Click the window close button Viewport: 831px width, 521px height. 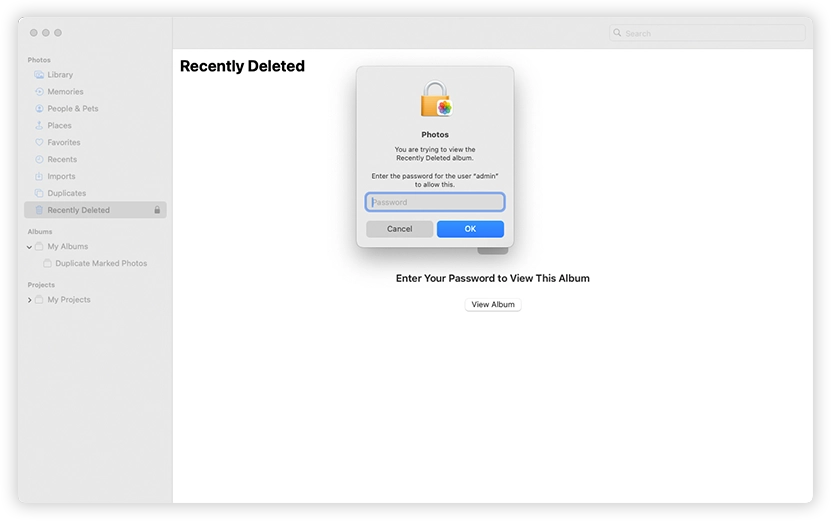(x=33, y=33)
